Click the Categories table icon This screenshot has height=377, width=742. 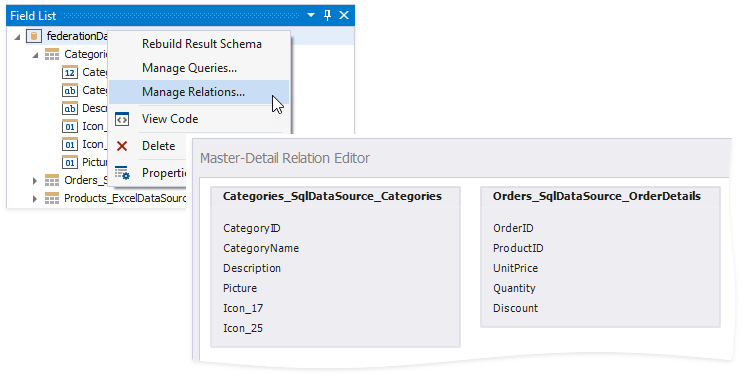52,54
